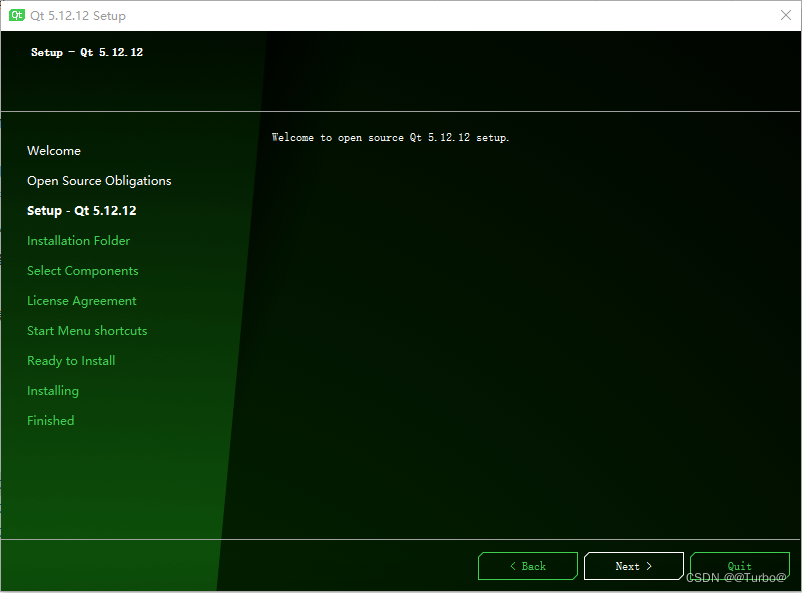Select License Agreement step
Screen dimensions: 802x593
pyautogui.click(x=82, y=301)
